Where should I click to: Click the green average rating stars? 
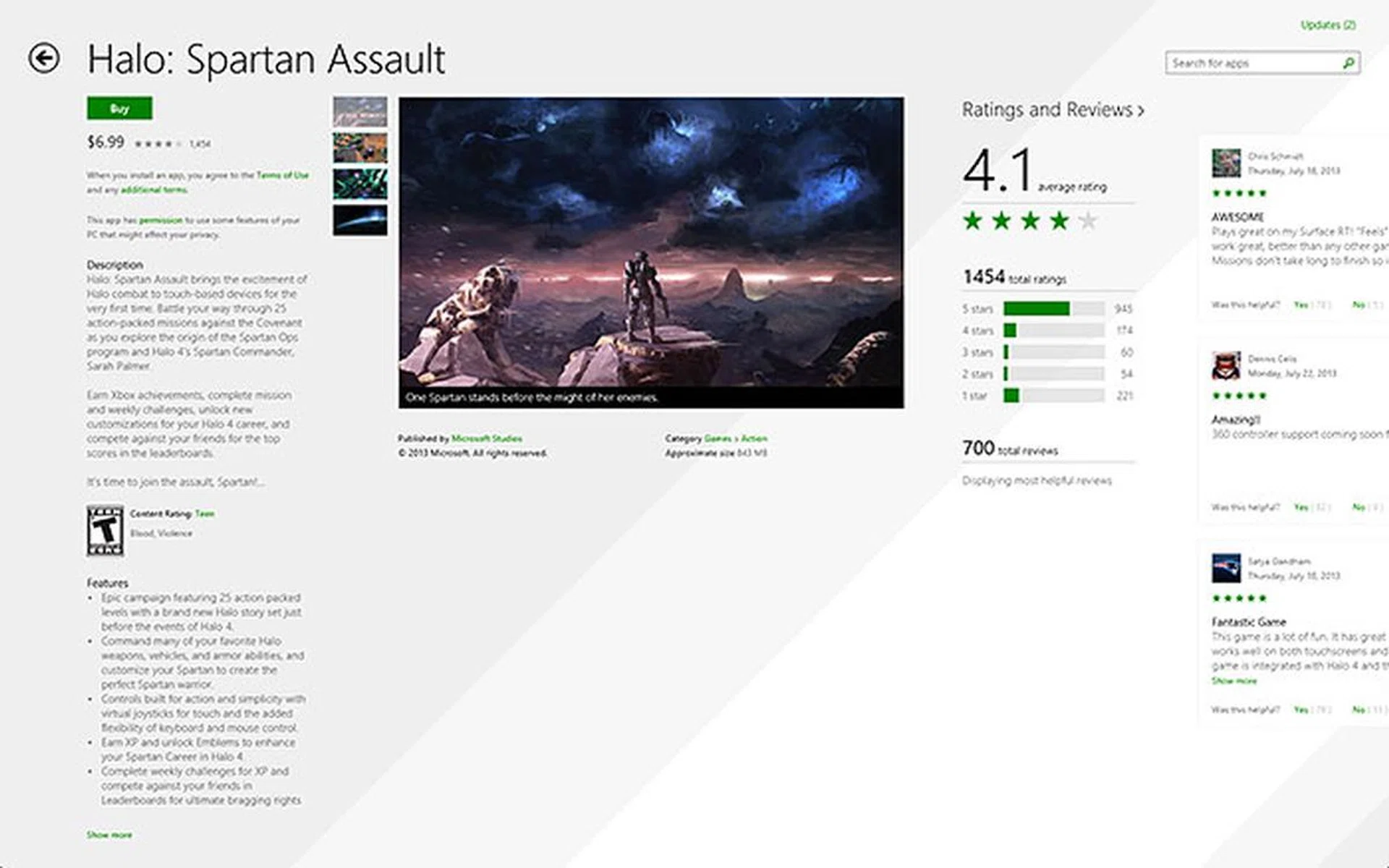point(1029,221)
